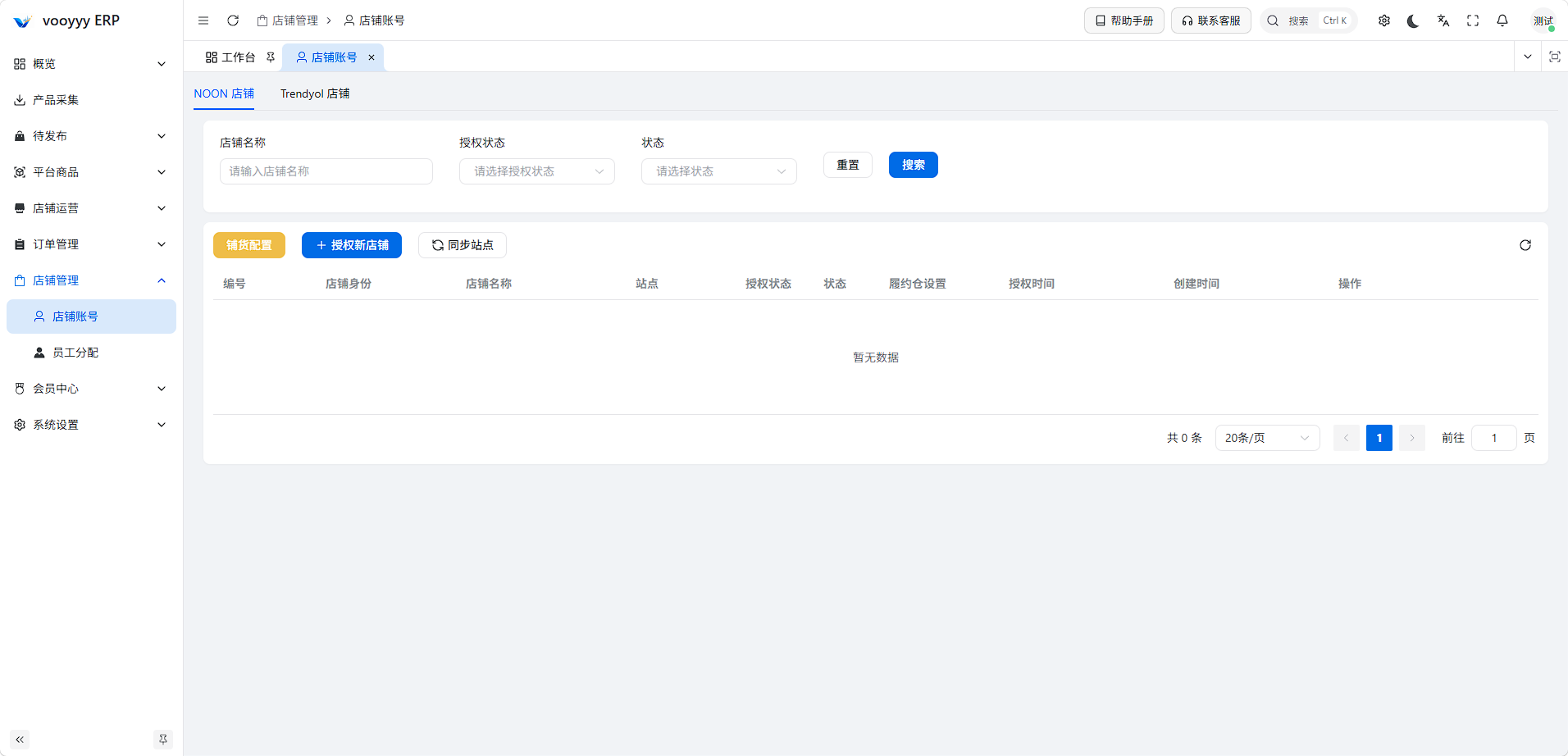The image size is (1568, 756).
Task: Toggle sidebar hamburger menu icon
Action: click(x=203, y=20)
